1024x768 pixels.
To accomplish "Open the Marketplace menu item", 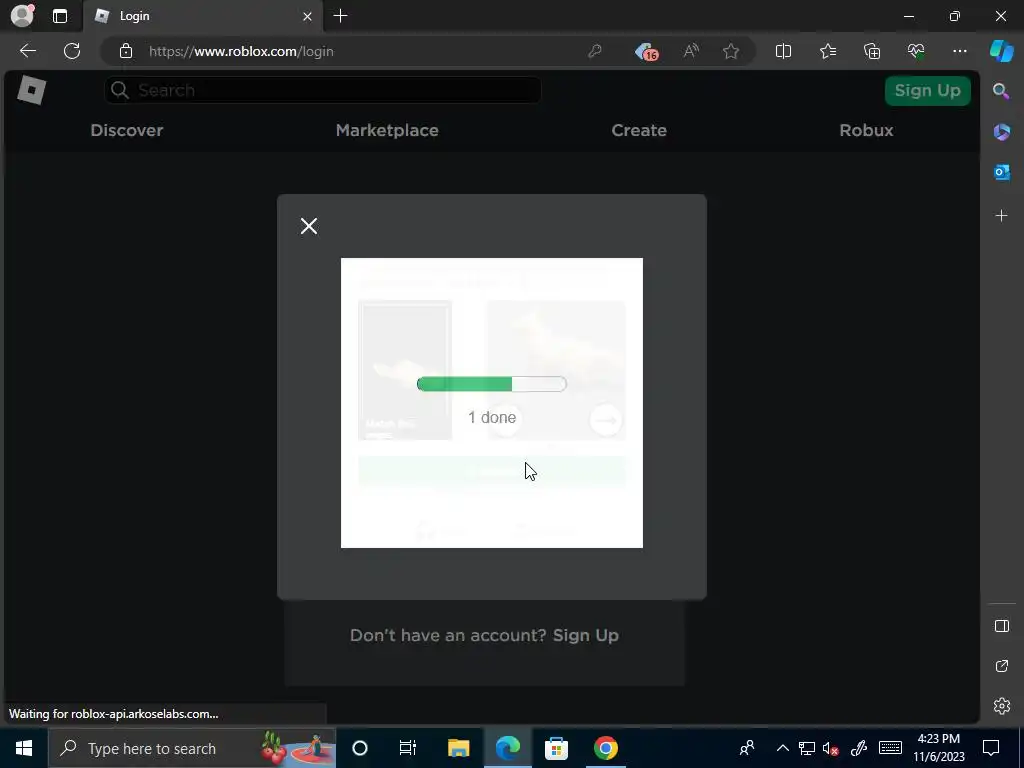I will pos(387,130).
